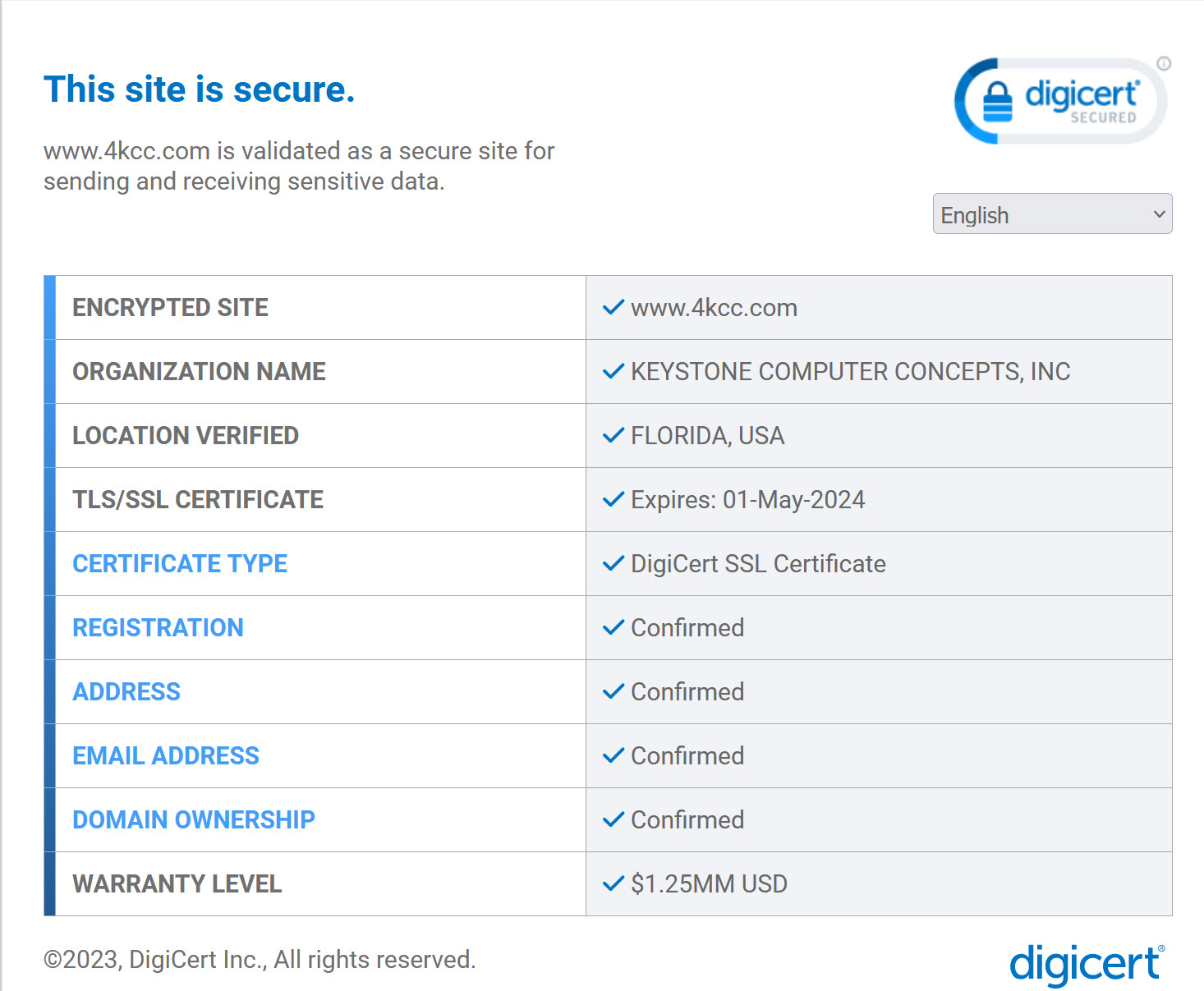Viewport: 1204px width, 991px height.
Task: Click the KEYSTONE COMPUTER CONCEPTS, INC value
Action: click(850, 372)
